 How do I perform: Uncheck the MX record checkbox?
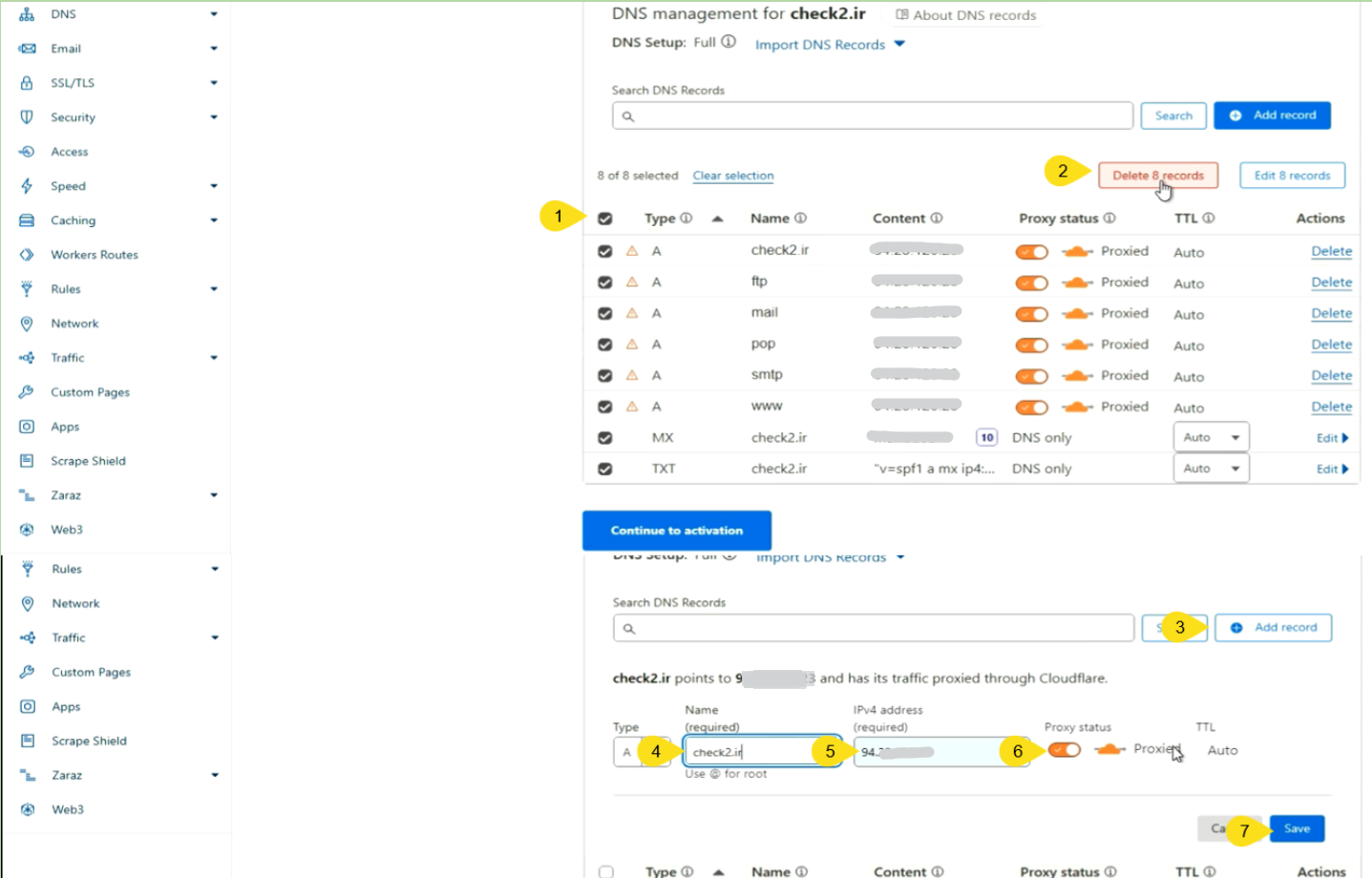605,438
